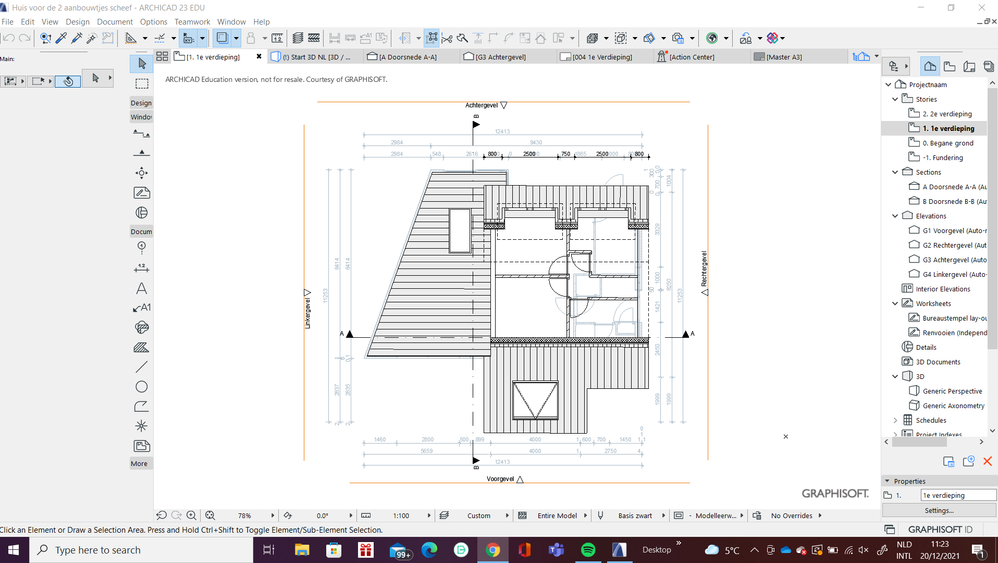
Task: Open the tab overview grid icon
Action: 162,56
